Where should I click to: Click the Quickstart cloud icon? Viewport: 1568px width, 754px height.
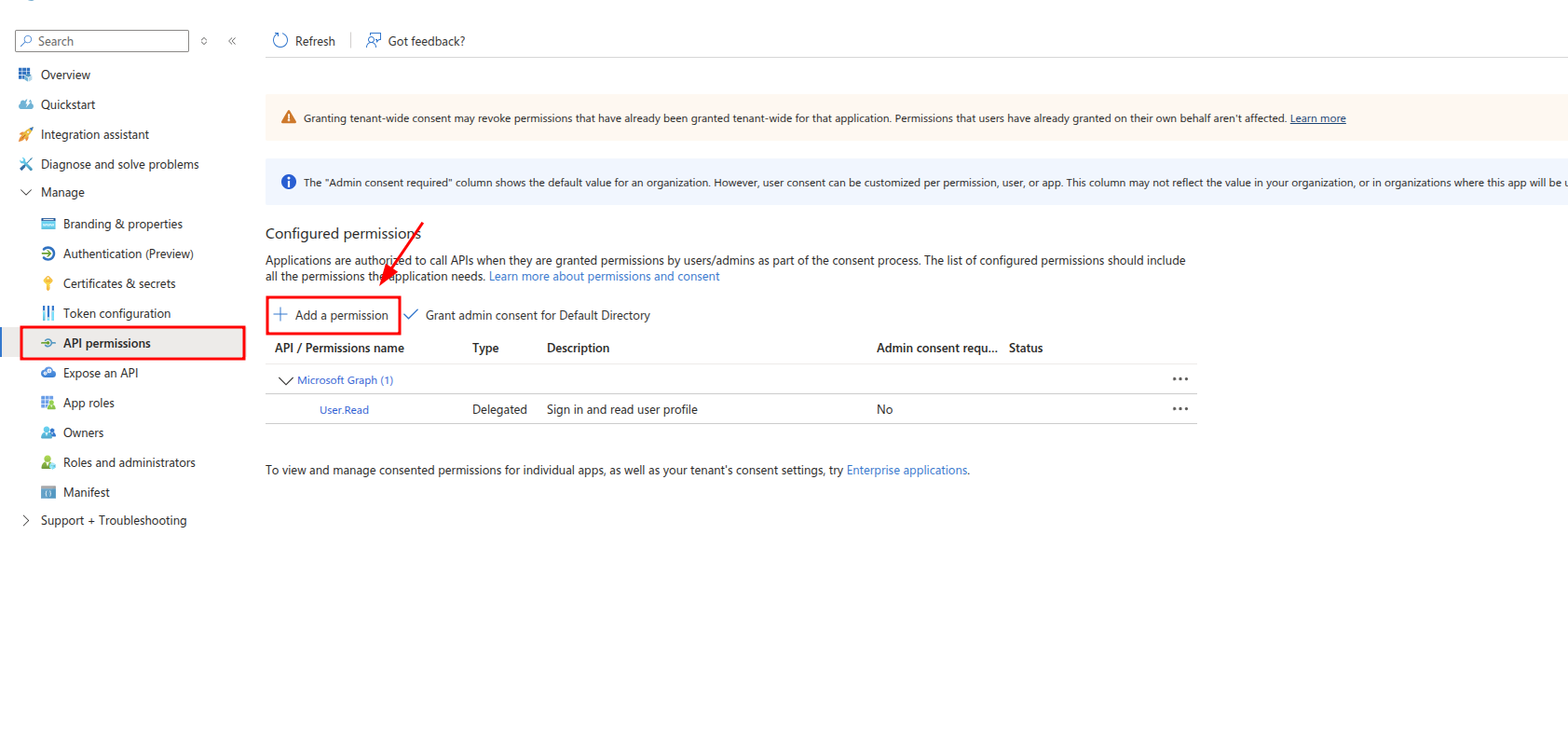pos(25,104)
